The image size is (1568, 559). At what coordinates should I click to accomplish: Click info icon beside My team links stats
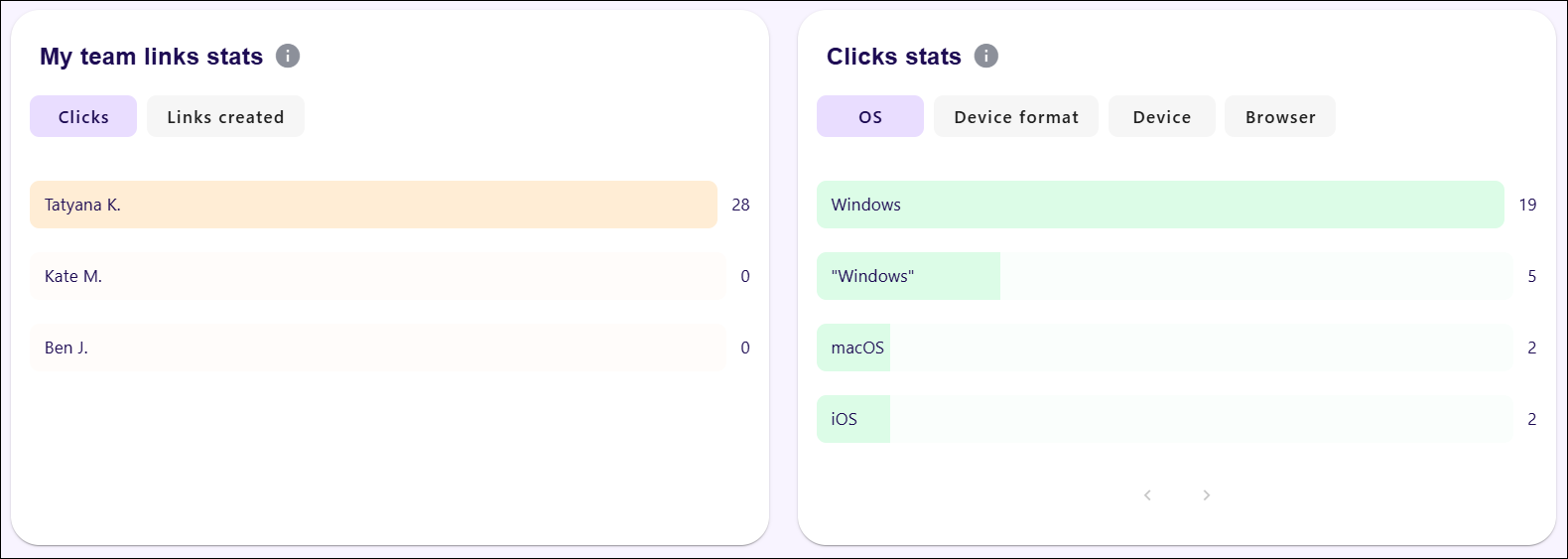pyautogui.click(x=288, y=56)
